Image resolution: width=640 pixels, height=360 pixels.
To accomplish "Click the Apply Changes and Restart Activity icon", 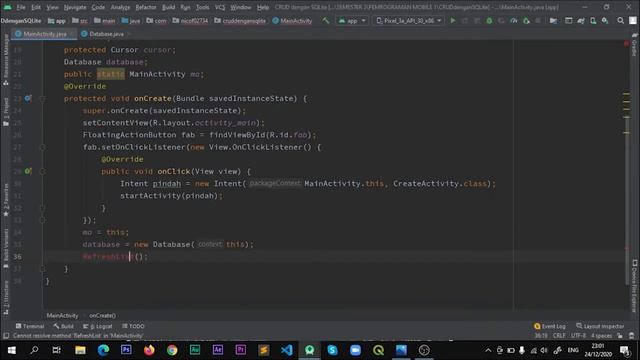I will coord(465,20).
